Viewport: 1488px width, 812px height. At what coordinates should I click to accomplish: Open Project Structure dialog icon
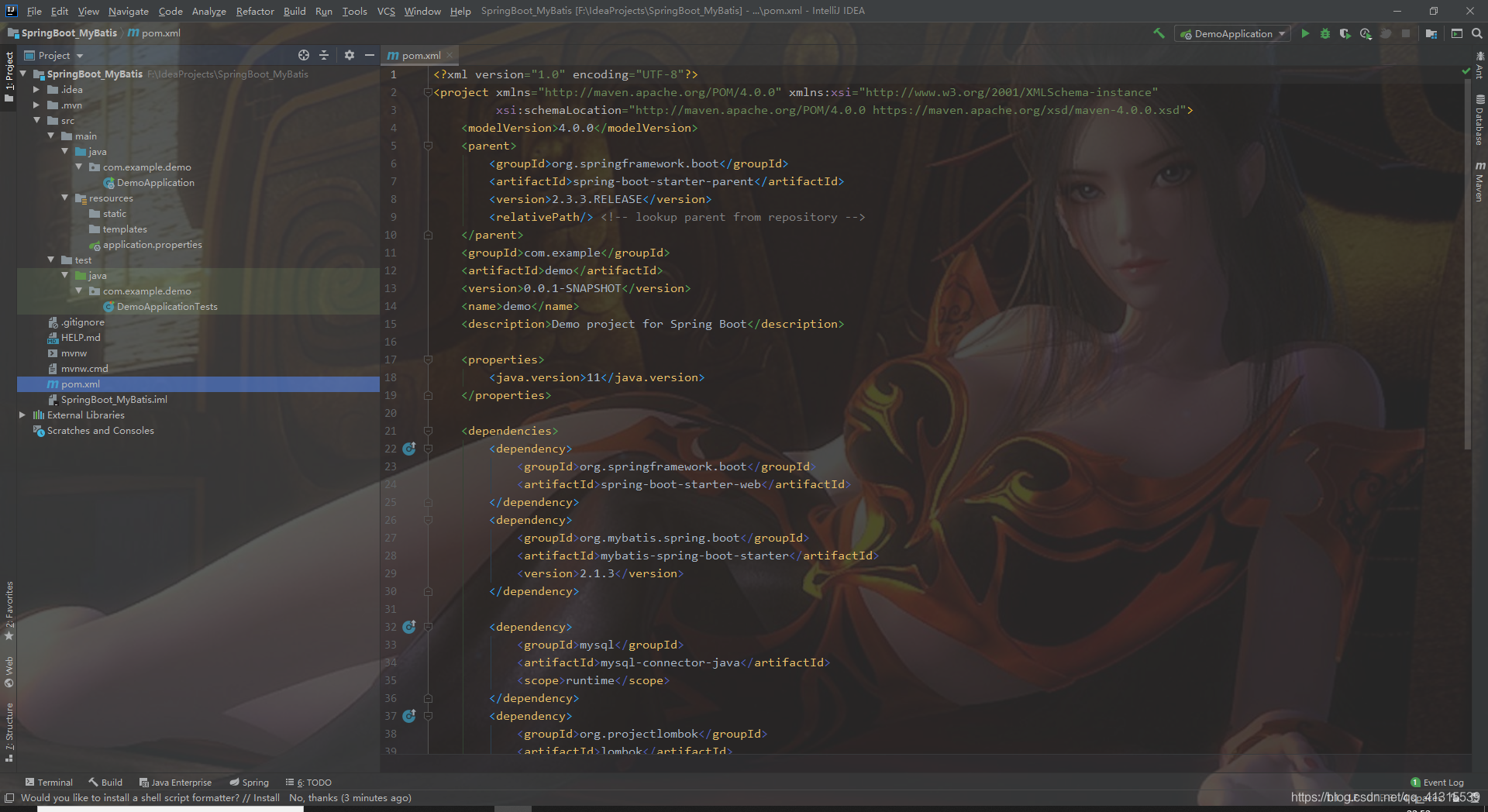point(1431,33)
